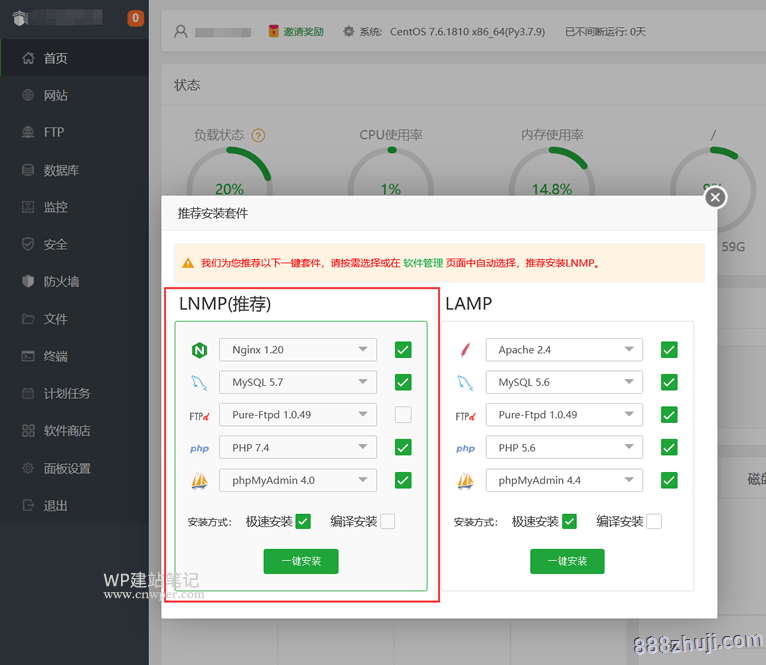Uncheck the phpMyAdmin 4.0 checkbox
Image resolution: width=766 pixels, height=665 pixels.
(403, 480)
